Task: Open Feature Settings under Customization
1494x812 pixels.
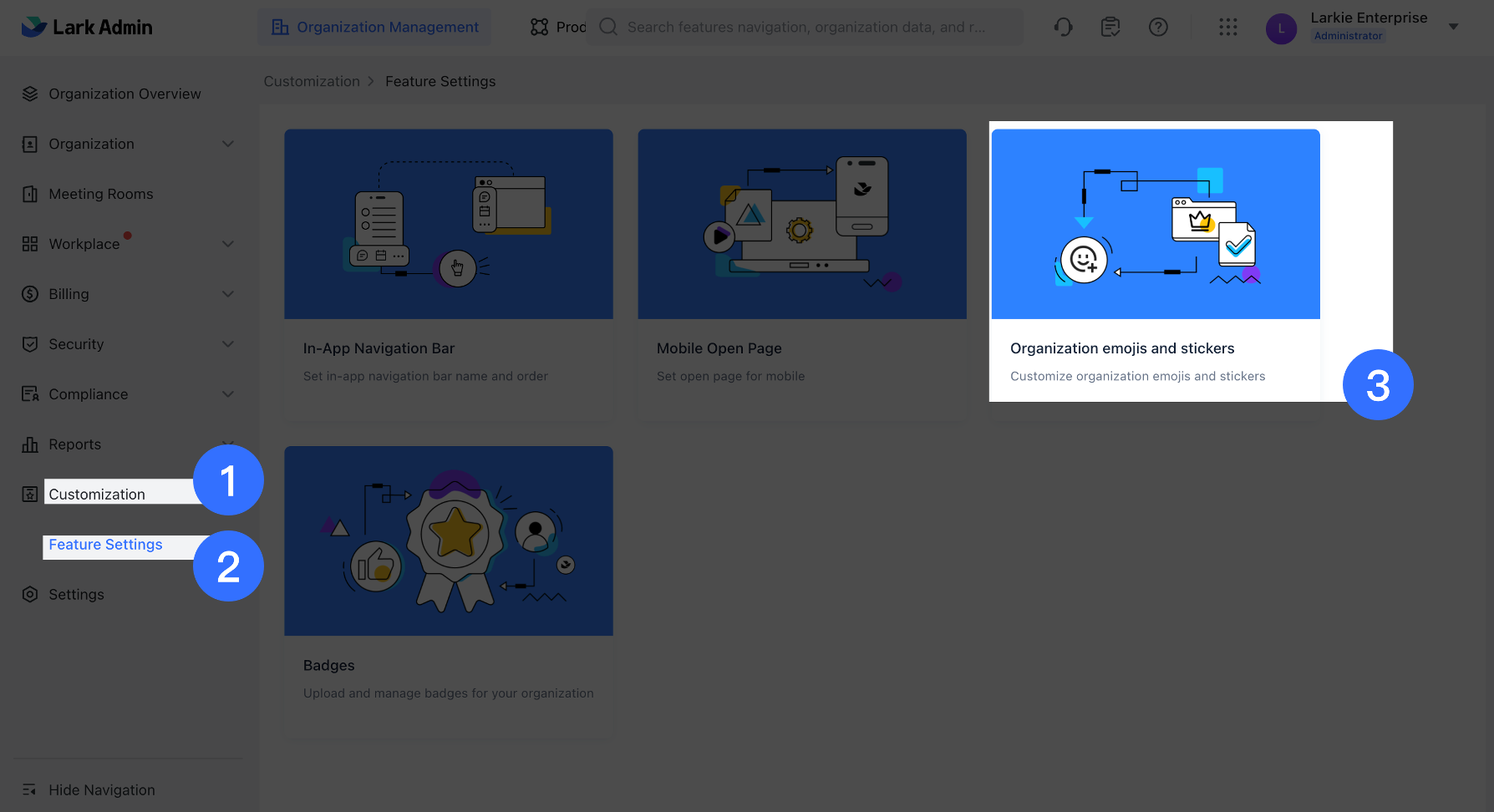Action: coord(105,544)
